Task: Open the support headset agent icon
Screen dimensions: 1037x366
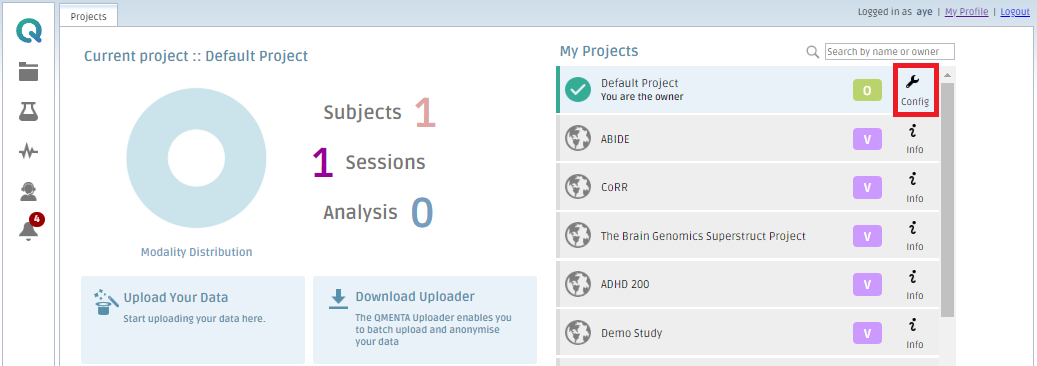Action: (28, 192)
